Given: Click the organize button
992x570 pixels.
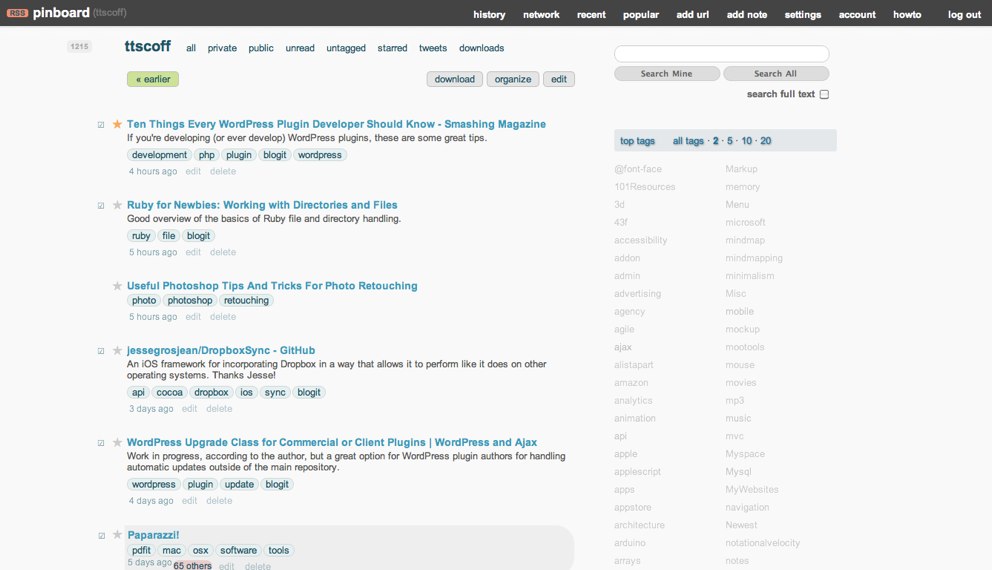Looking at the screenshot, I should (513, 79).
